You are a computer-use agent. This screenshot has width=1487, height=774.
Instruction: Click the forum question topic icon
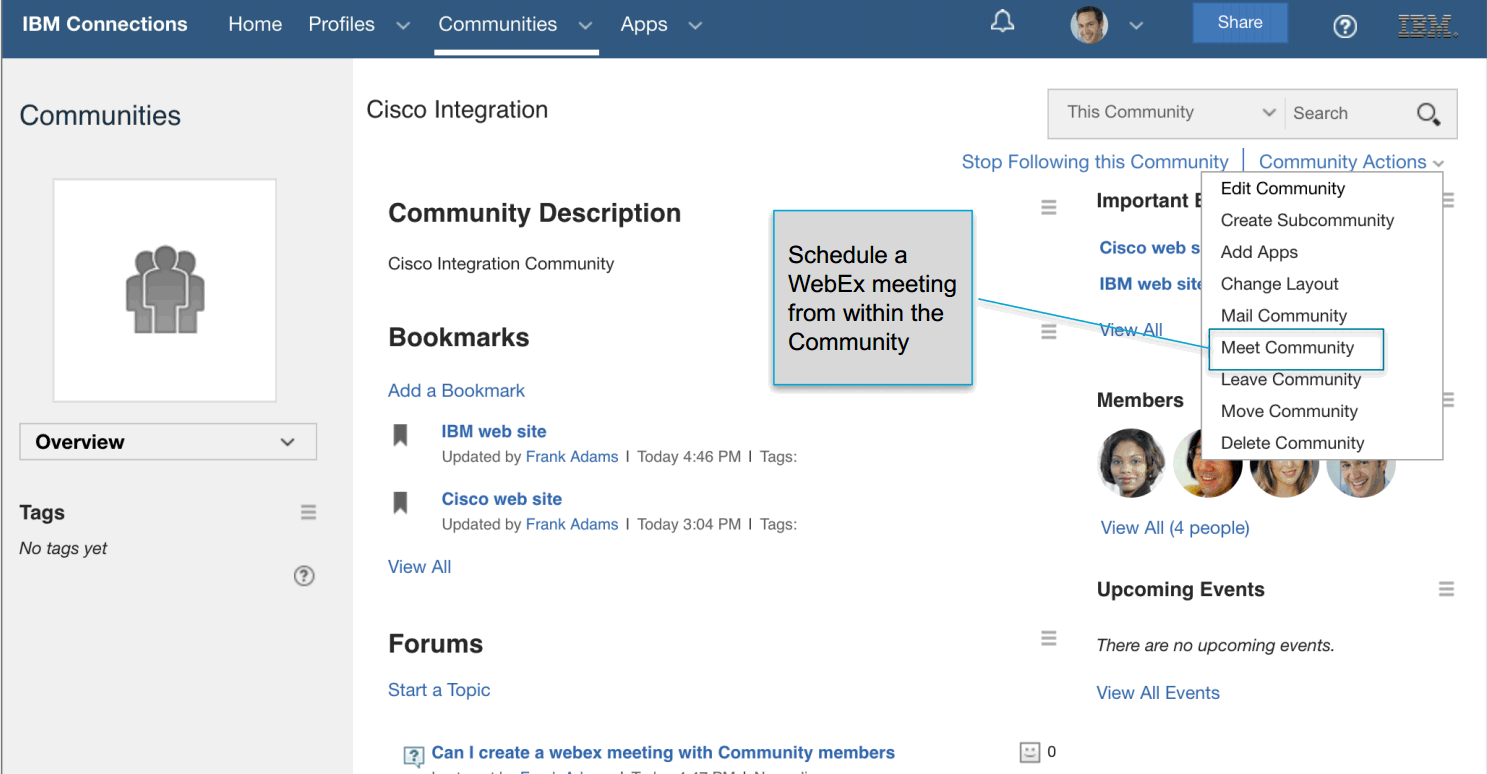[413, 757]
